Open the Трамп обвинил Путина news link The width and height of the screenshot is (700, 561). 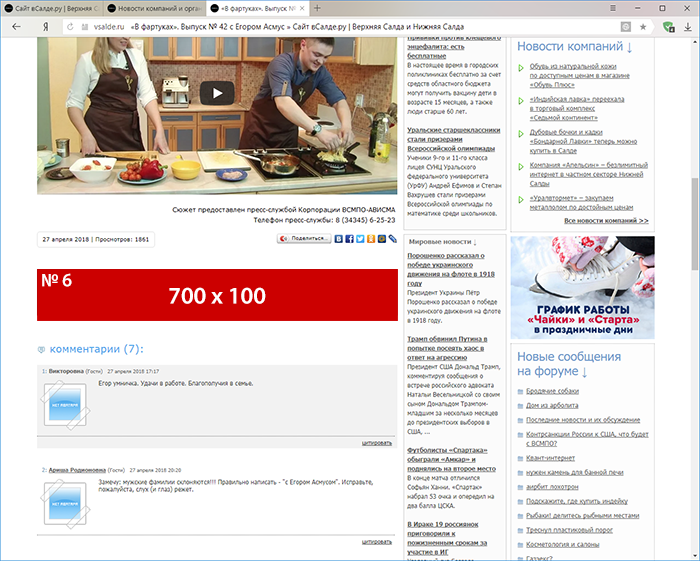(447, 348)
